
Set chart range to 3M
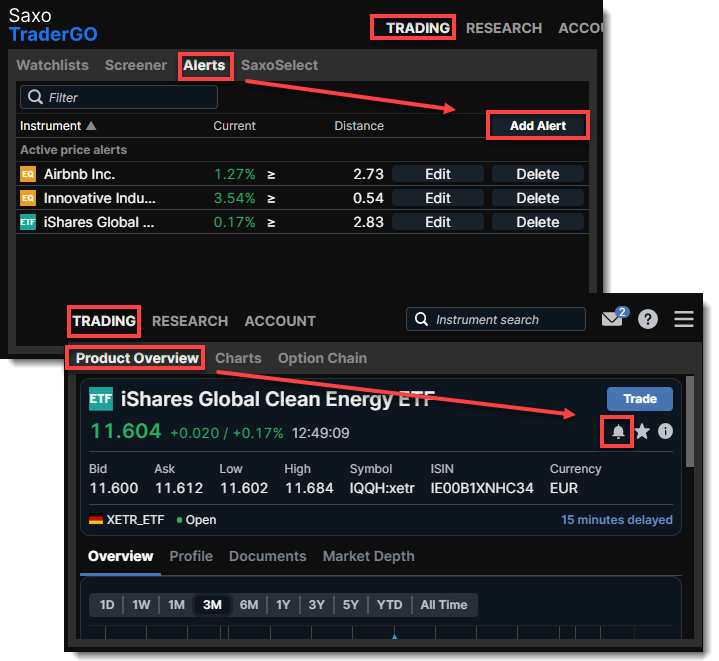pos(212,605)
